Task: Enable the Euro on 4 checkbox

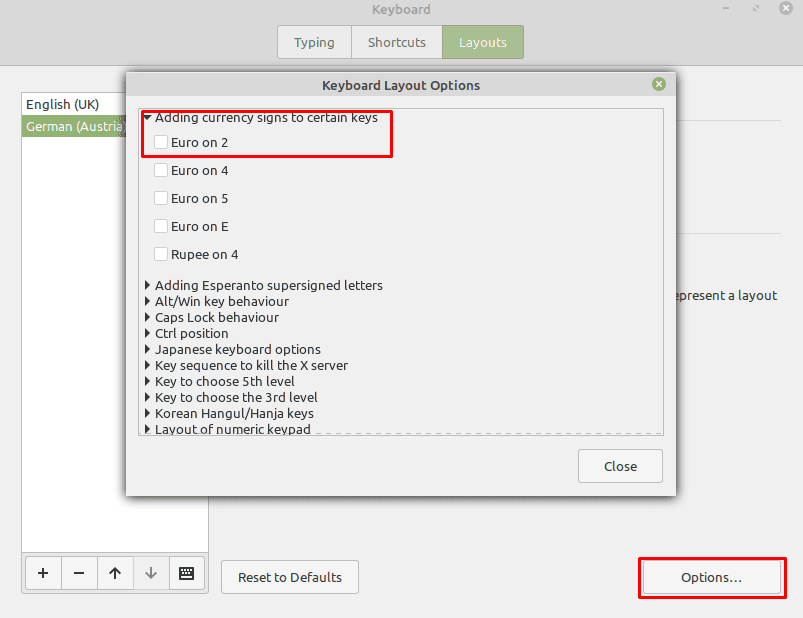Action: [x=161, y=170]
